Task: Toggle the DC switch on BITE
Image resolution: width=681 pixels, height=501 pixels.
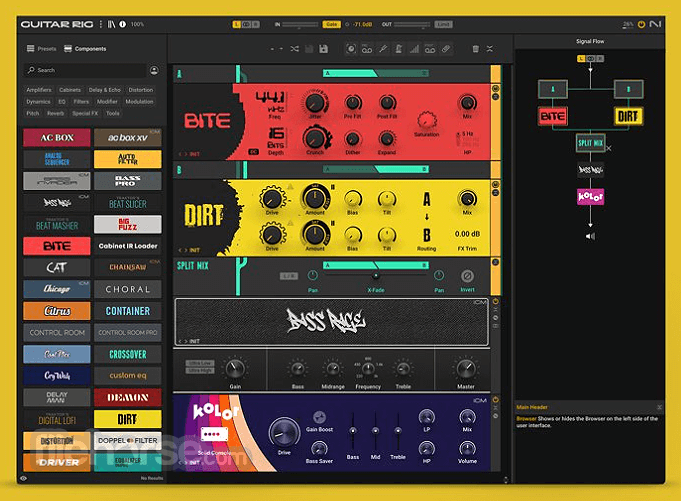Action: coord(253,152)
